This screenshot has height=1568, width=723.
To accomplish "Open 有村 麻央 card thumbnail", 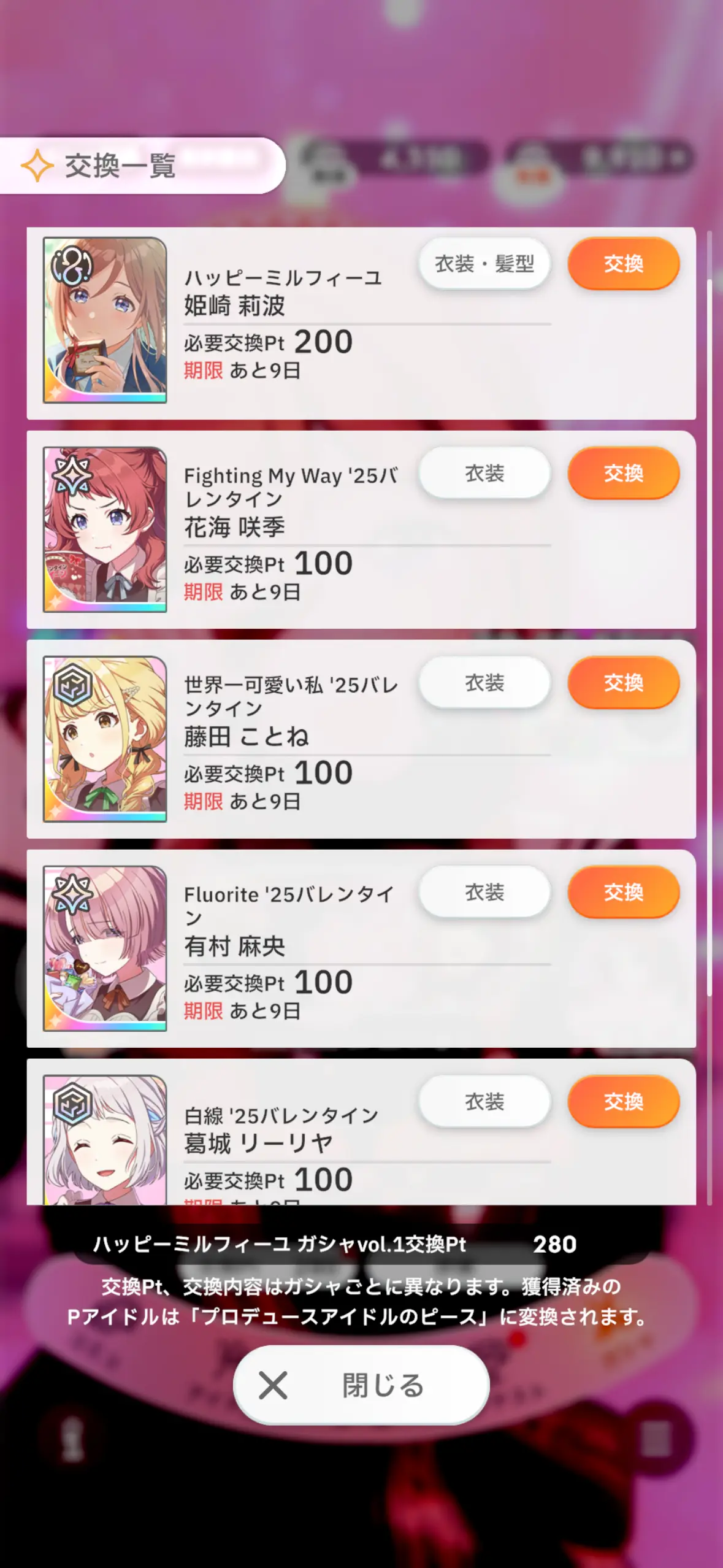I will (x=105, y=948).
